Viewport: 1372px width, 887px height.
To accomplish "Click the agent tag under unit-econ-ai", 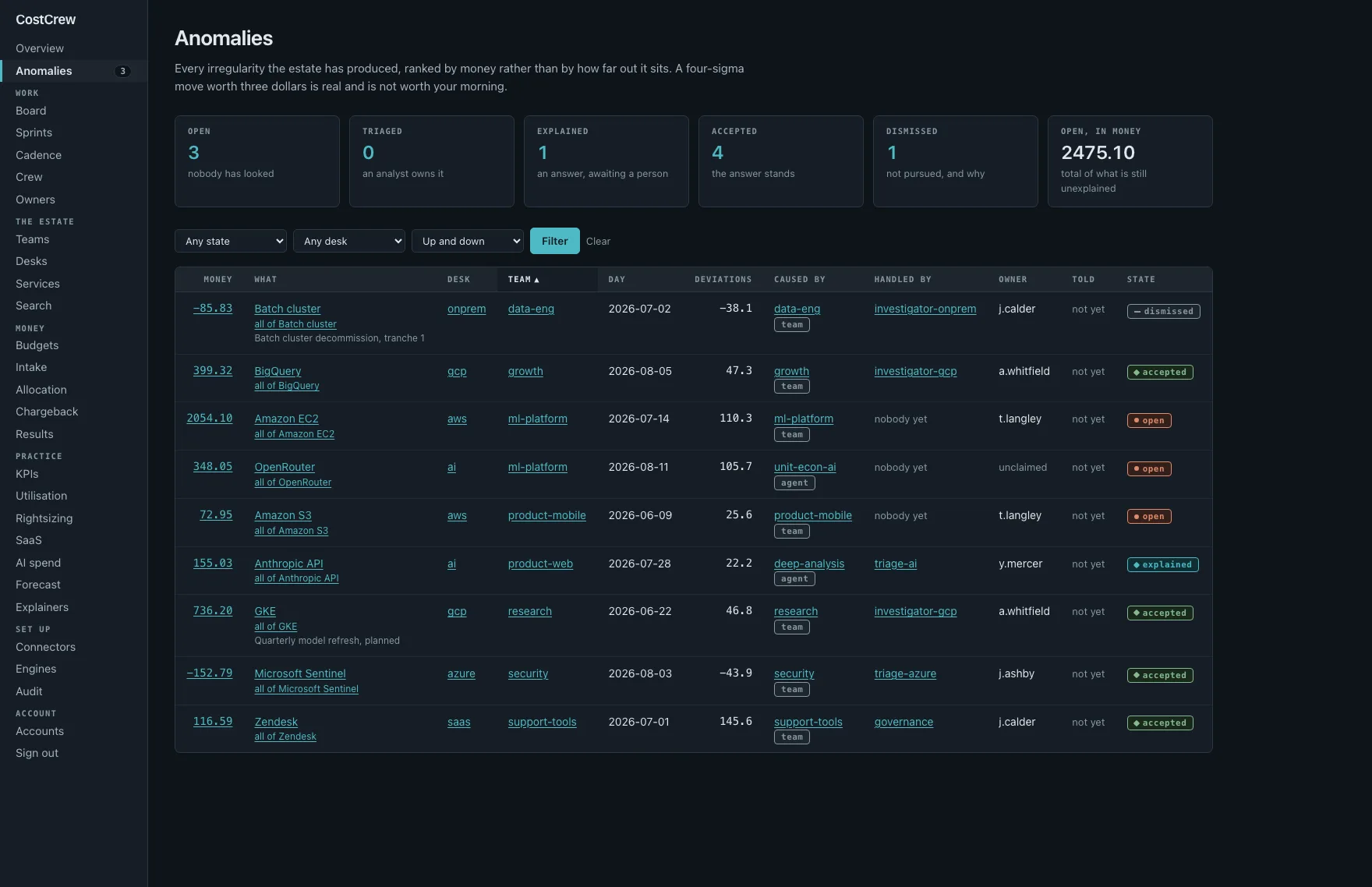I will point(794,482).
